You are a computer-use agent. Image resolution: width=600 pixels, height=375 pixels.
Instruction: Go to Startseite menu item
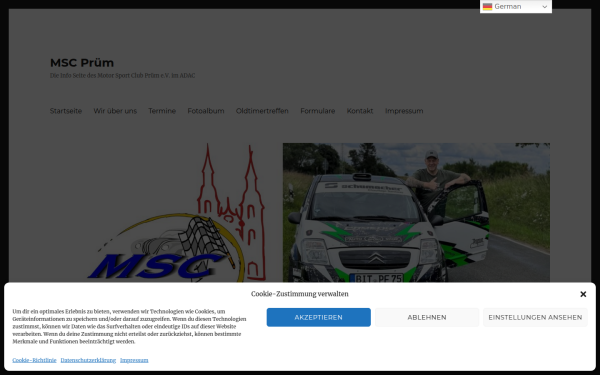pos(66,111)
